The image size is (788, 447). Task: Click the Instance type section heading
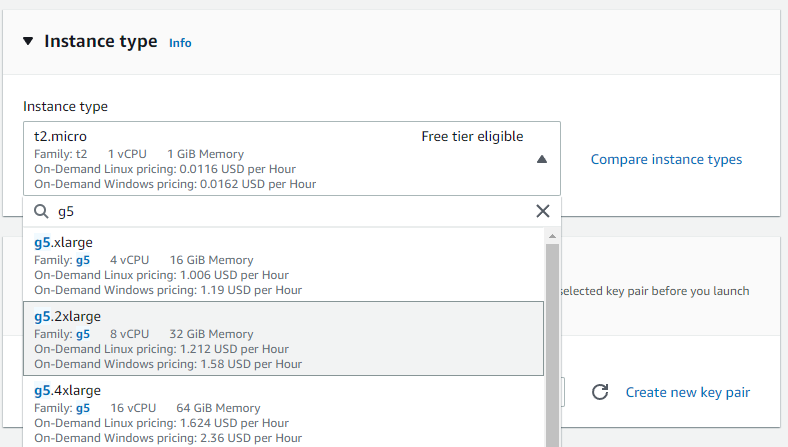[101, 41]
